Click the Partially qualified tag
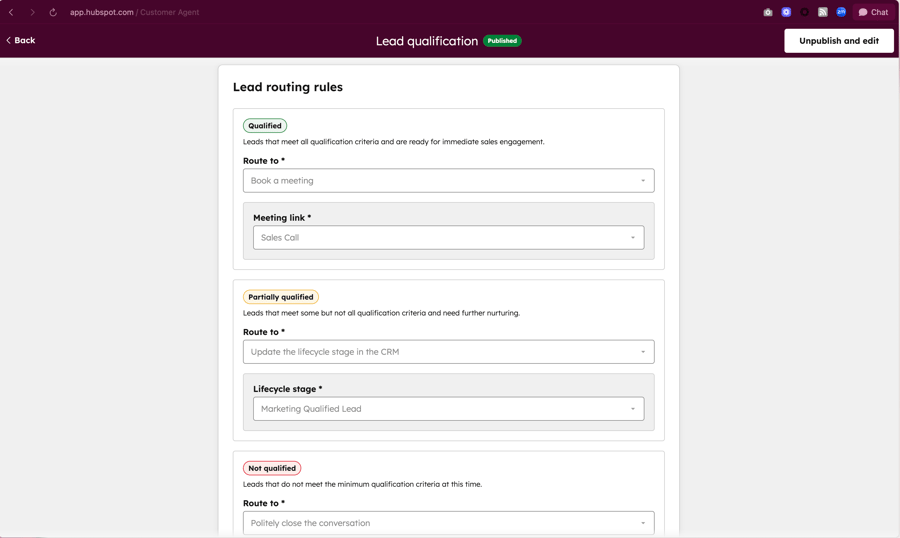The image size is (900, 538). tap(281, 297)
